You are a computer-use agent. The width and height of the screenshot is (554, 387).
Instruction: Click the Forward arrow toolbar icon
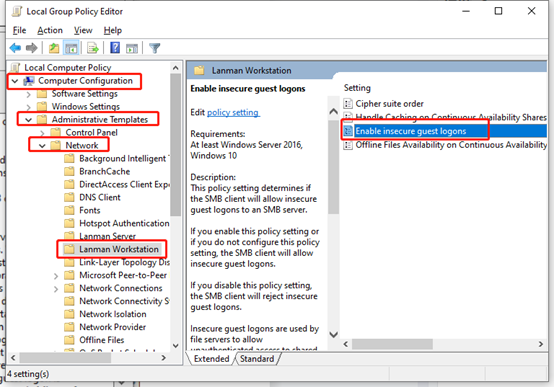click(31, 48)
